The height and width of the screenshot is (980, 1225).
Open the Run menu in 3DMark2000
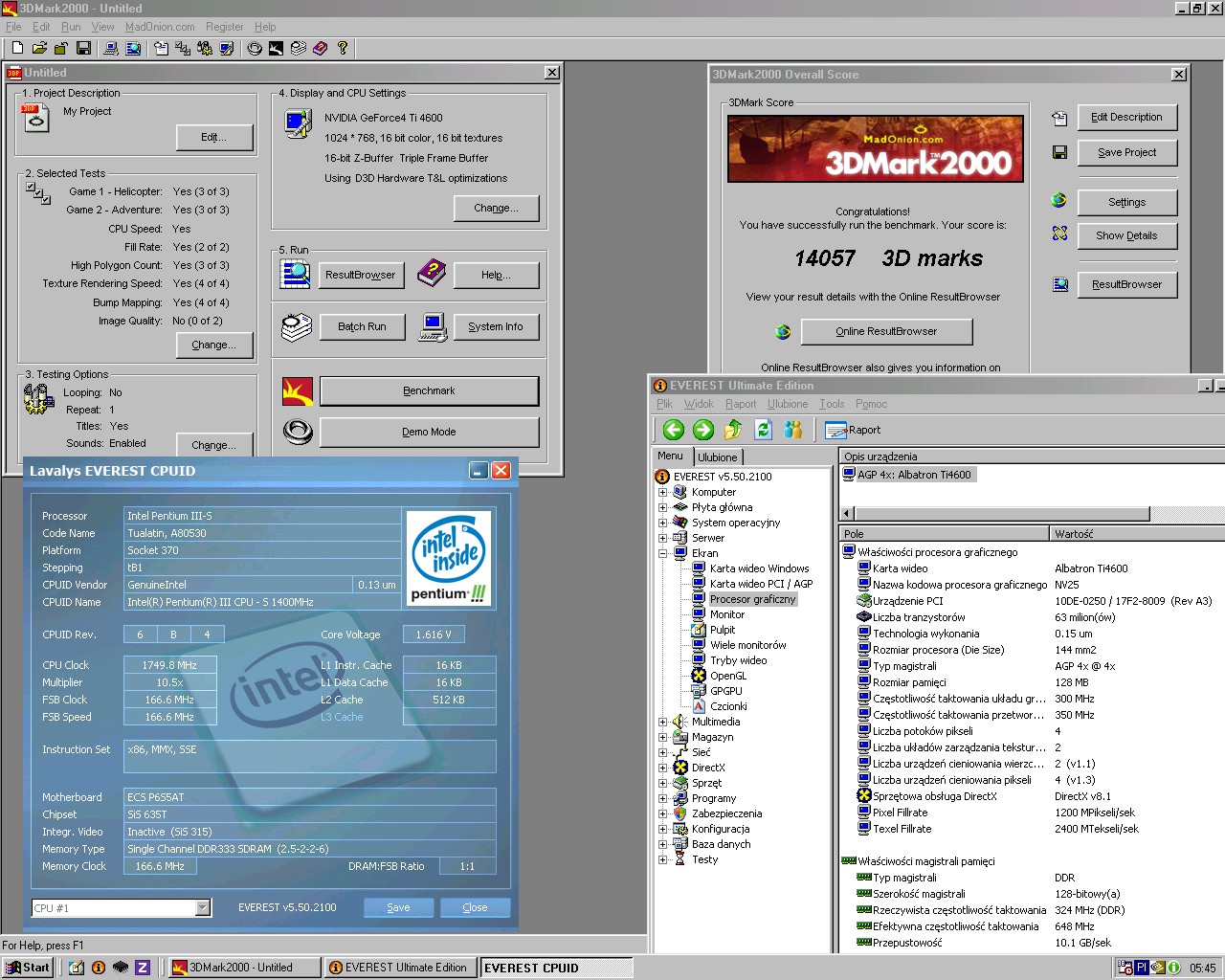click(71, 27)
